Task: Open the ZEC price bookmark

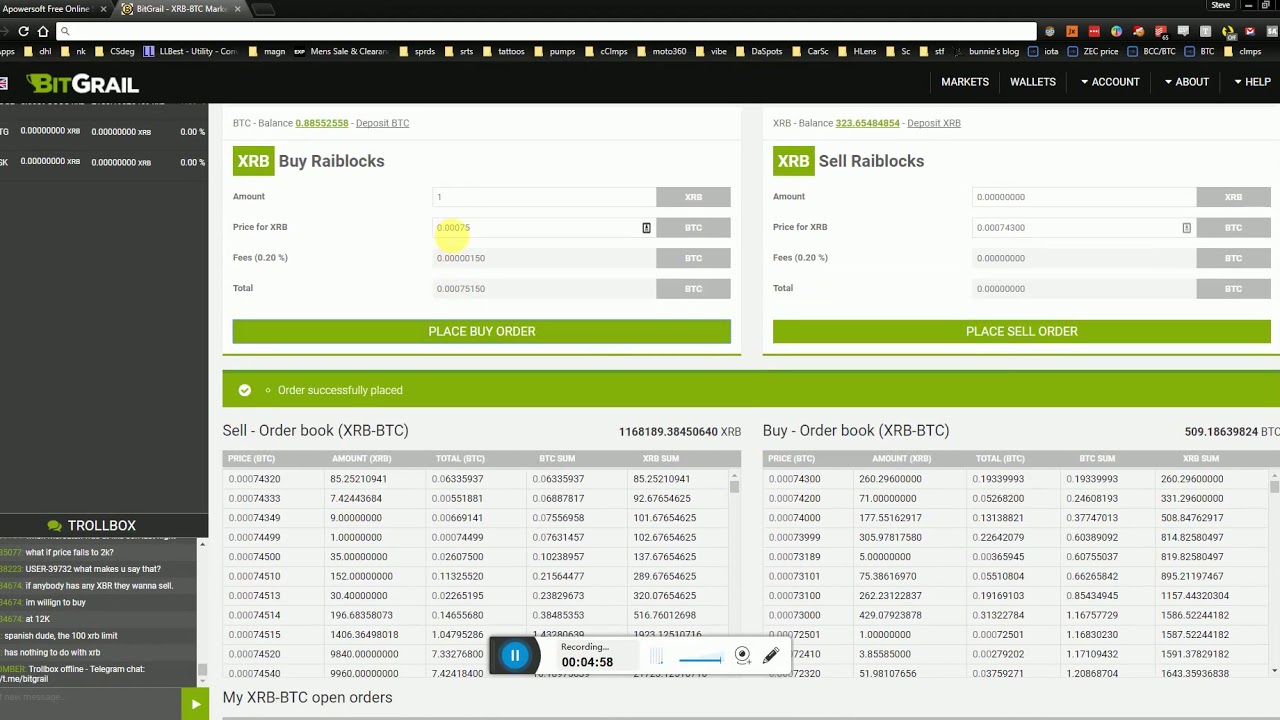Action: coord(1094,51)
